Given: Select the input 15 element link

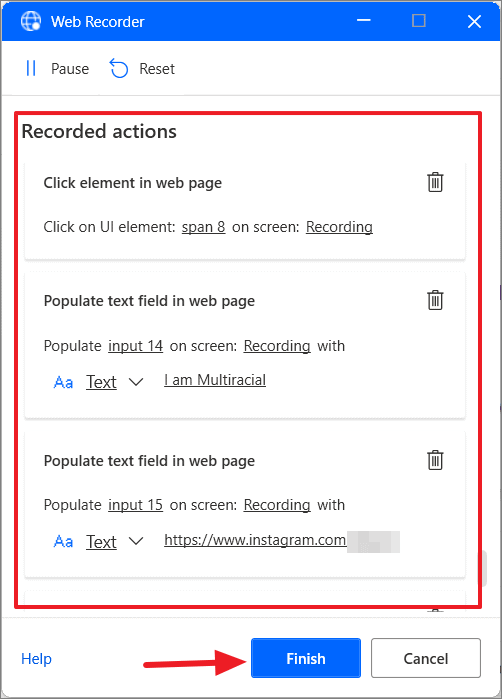Looking at the screenshot, I should [x=136, y=505].
